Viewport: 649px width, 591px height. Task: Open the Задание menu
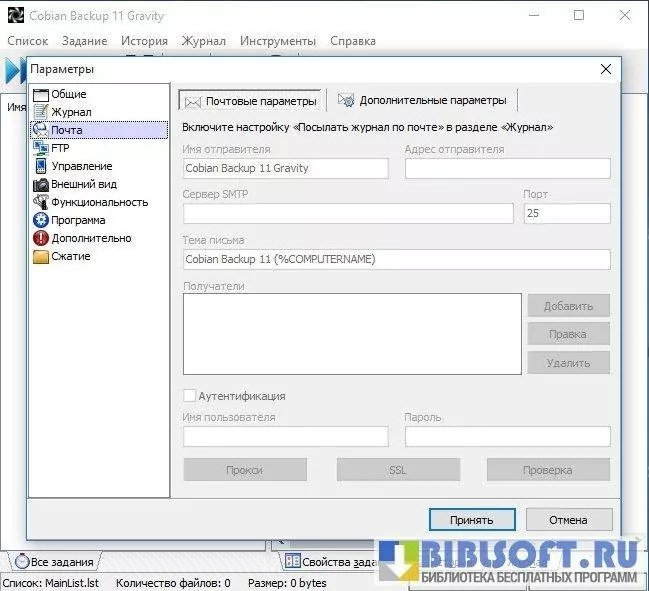click(84, 41)
